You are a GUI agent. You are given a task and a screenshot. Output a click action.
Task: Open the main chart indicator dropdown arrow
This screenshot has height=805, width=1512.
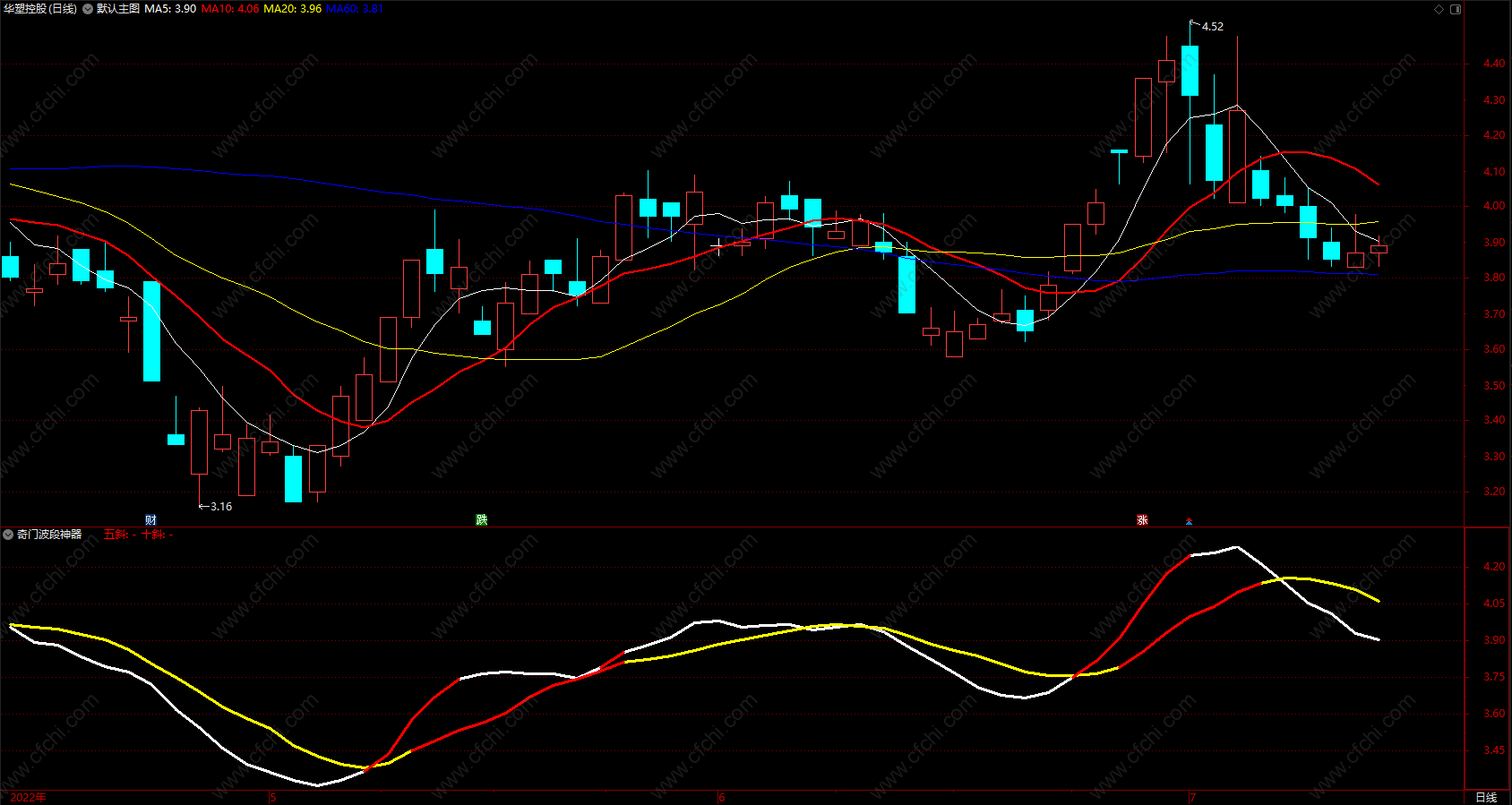88,9
